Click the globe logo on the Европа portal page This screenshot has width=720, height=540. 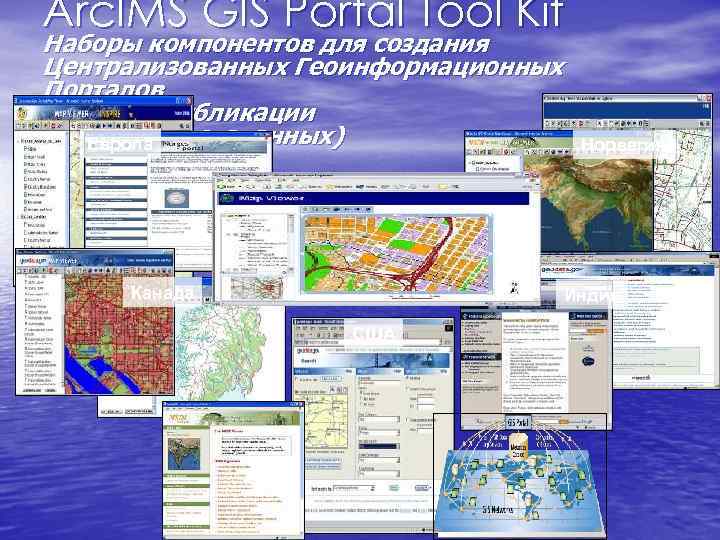point(177,198)
